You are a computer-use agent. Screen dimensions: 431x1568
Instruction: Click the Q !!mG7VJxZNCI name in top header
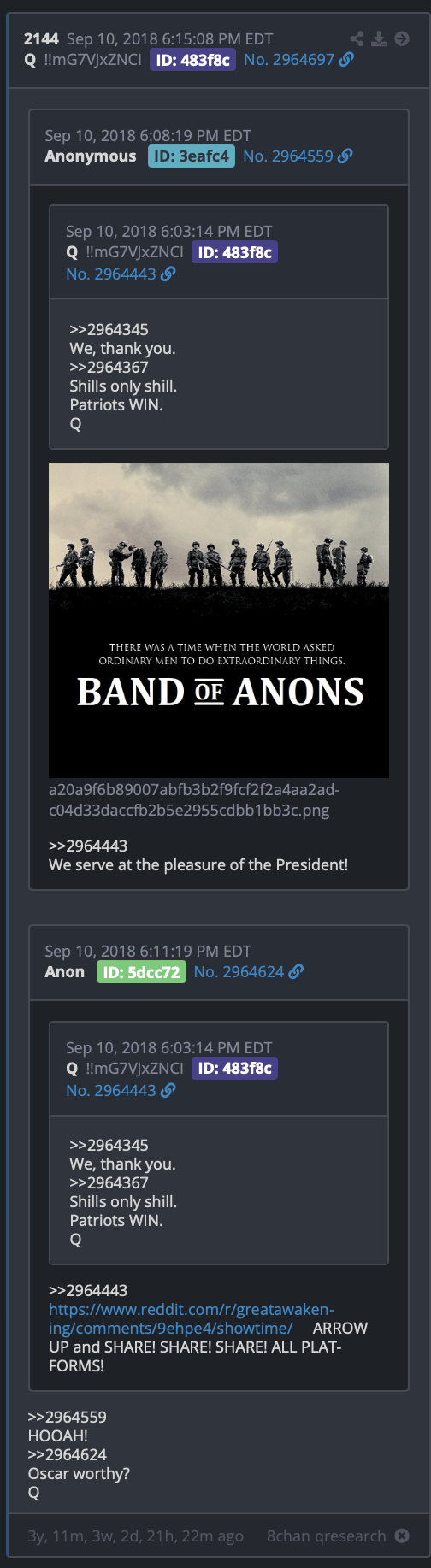pos(83,60)
